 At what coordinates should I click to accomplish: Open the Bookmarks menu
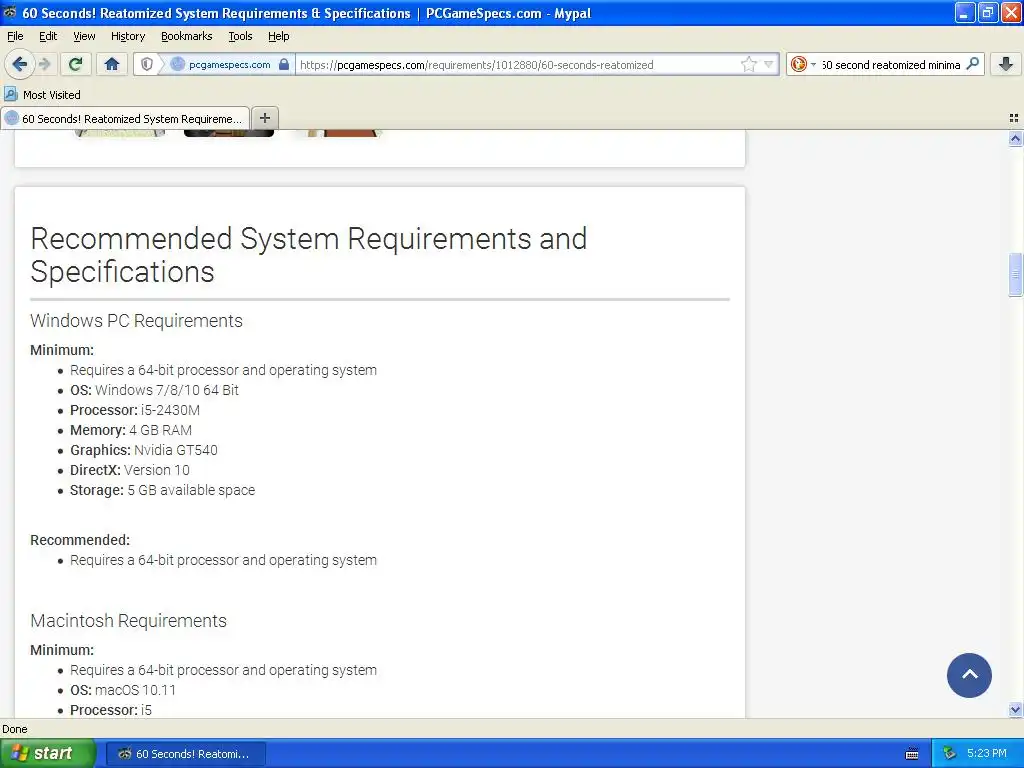pyautogui.click(x=187, y=36)
